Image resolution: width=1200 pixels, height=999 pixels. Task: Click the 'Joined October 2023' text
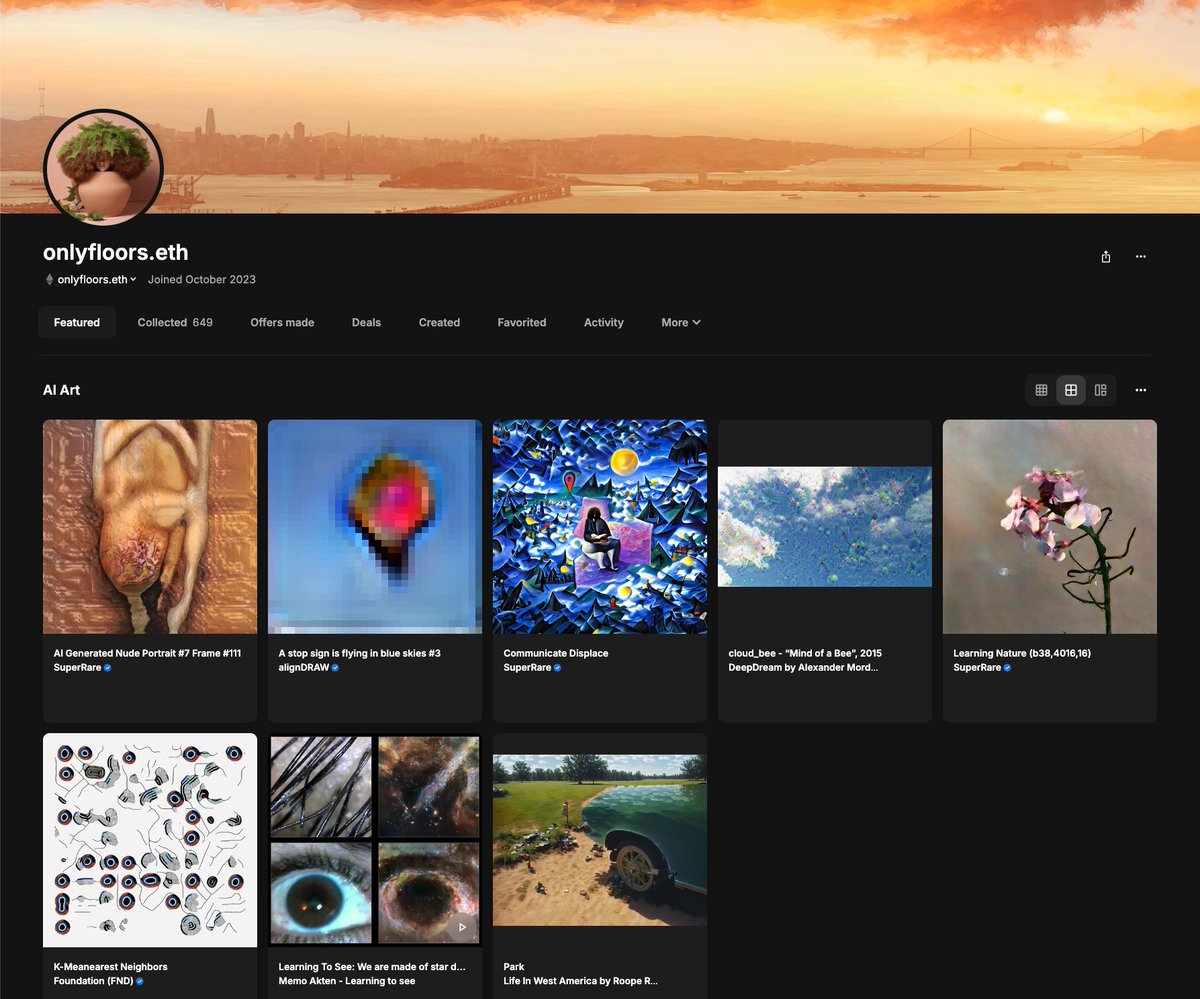(202, 280)
